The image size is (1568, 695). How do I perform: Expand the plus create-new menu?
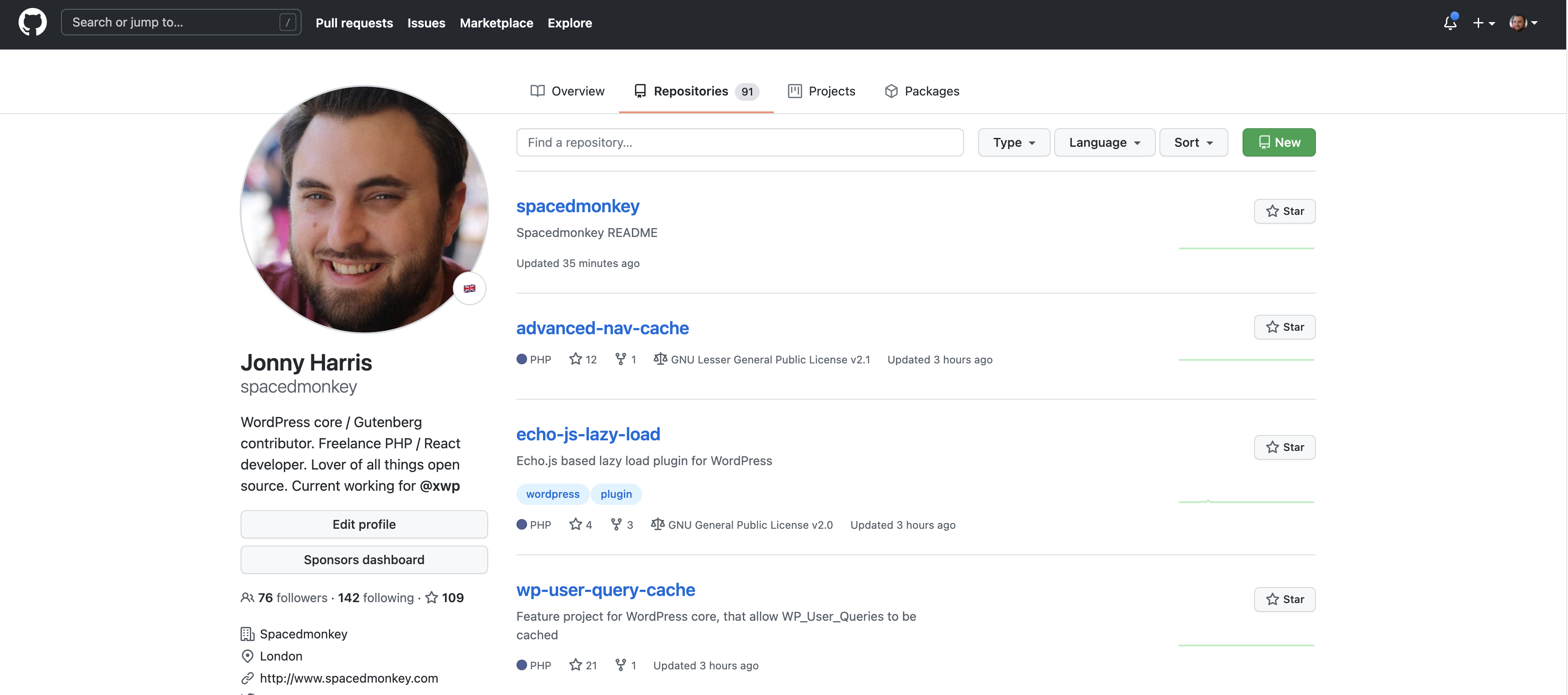click(x=1484, y=23)
